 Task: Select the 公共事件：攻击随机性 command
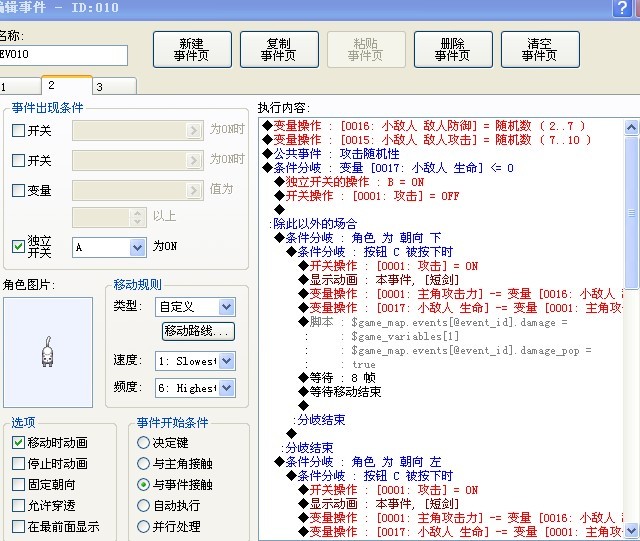[x=331, y=154]
